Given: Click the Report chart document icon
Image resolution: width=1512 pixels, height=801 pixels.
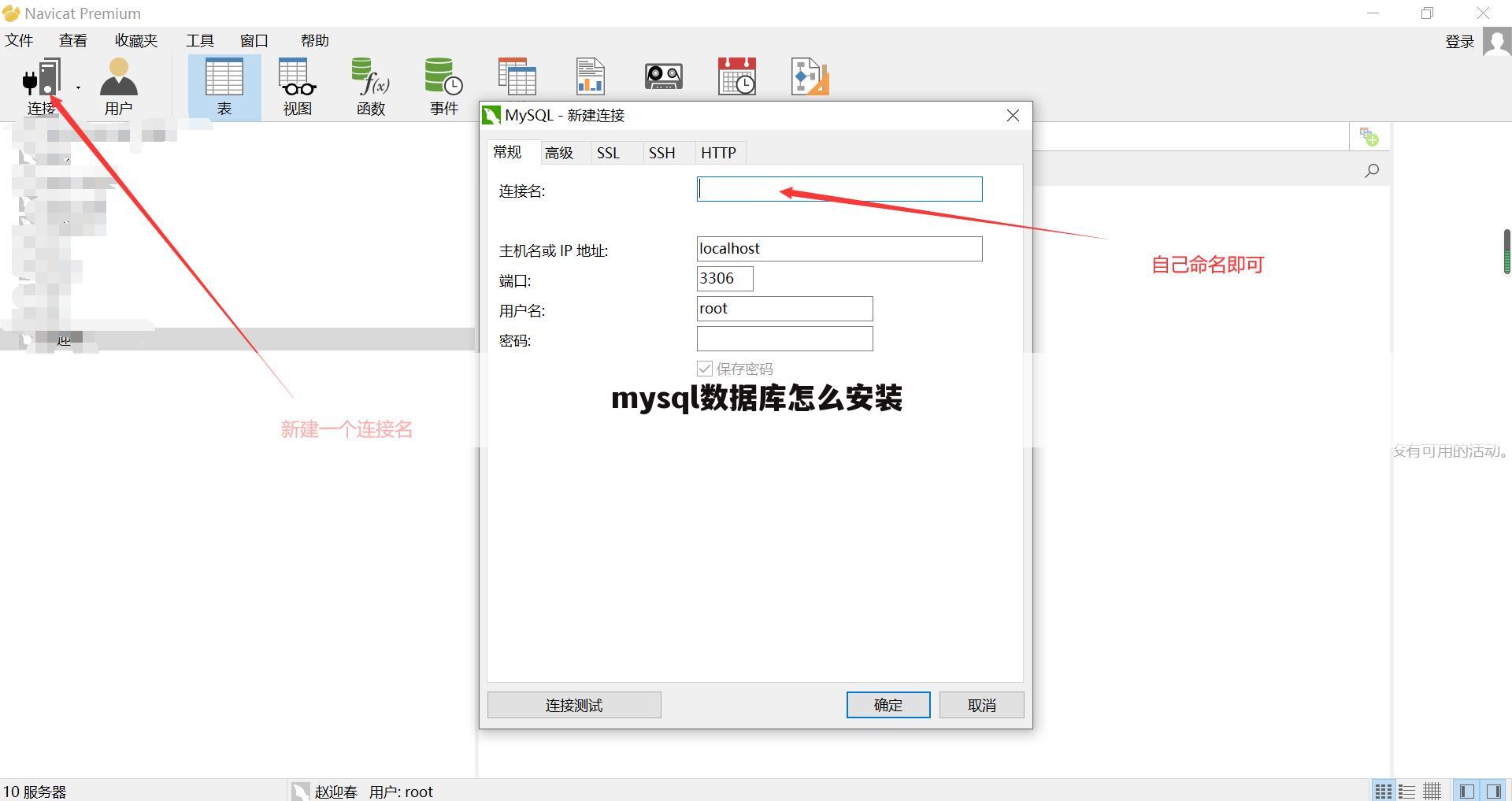Looking at the screenshot, I should click(x=590, y=77).
